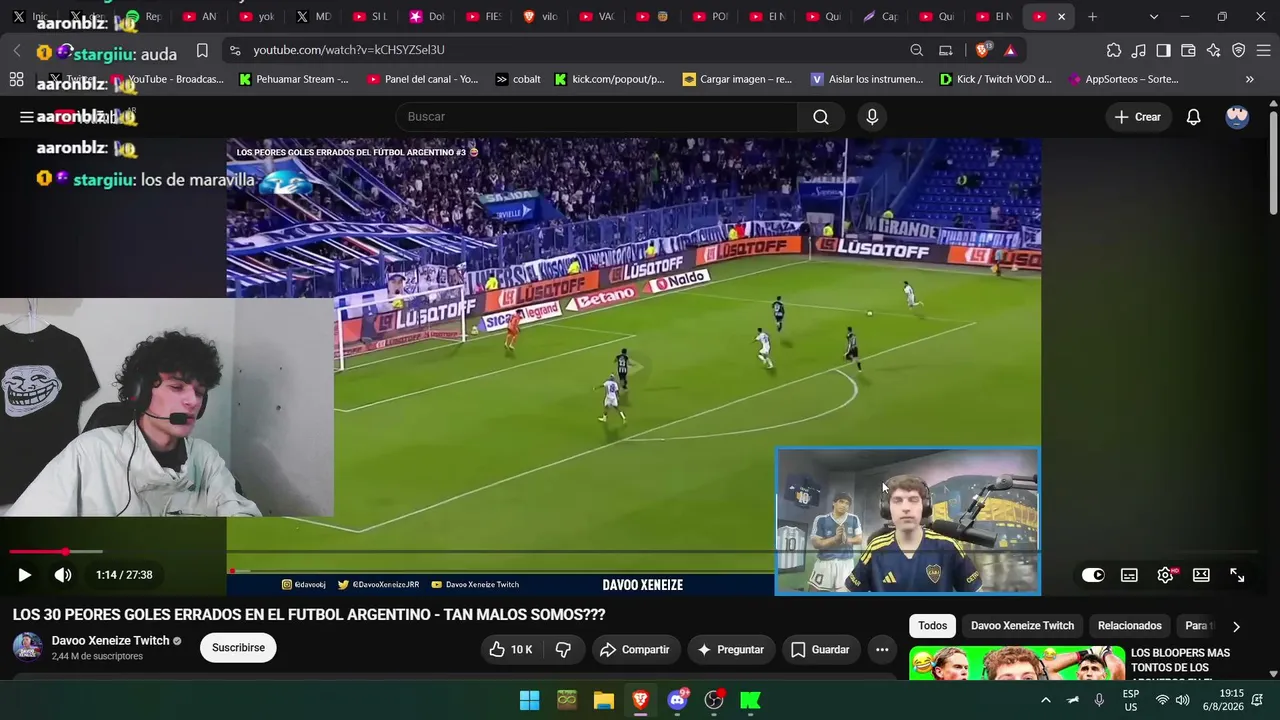1280x720 pixels.
Task: Open the Cargar imagen bookmark
Action: [x=737, y=79]
